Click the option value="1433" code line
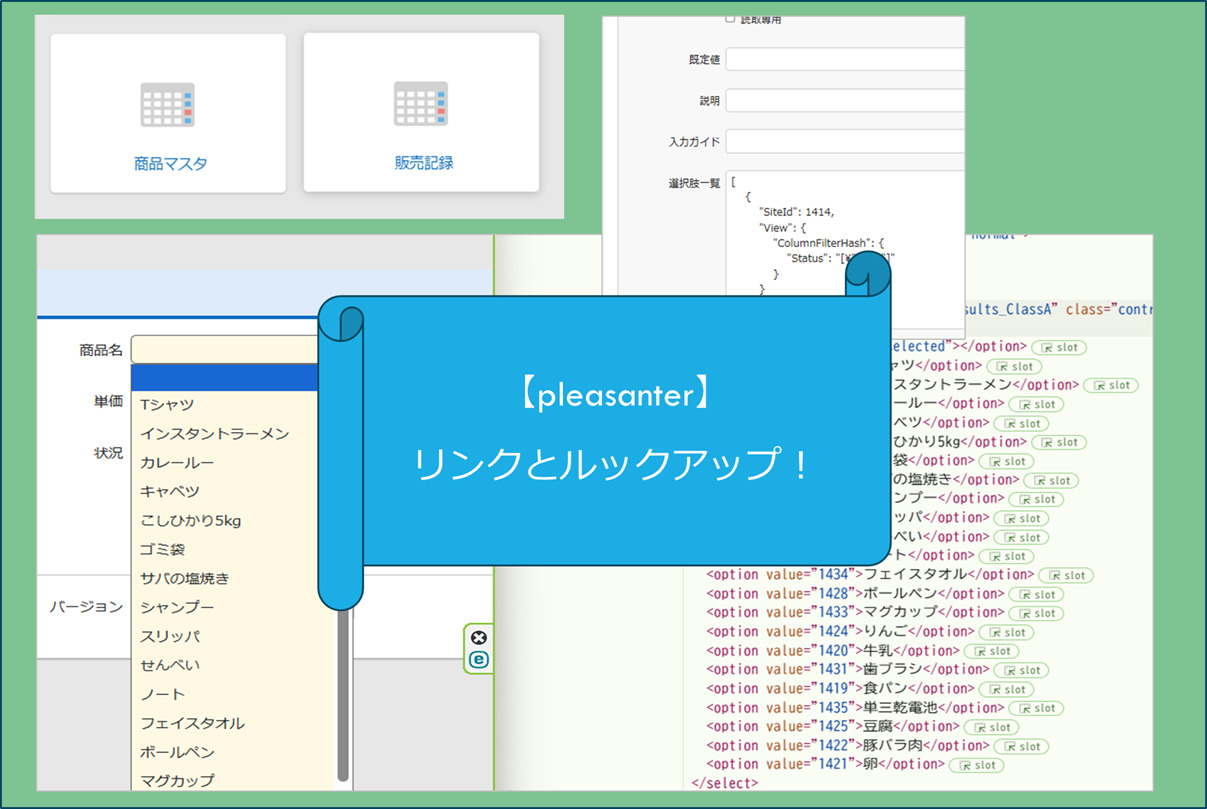This screenshot has width=1207, height=809. 855,613
